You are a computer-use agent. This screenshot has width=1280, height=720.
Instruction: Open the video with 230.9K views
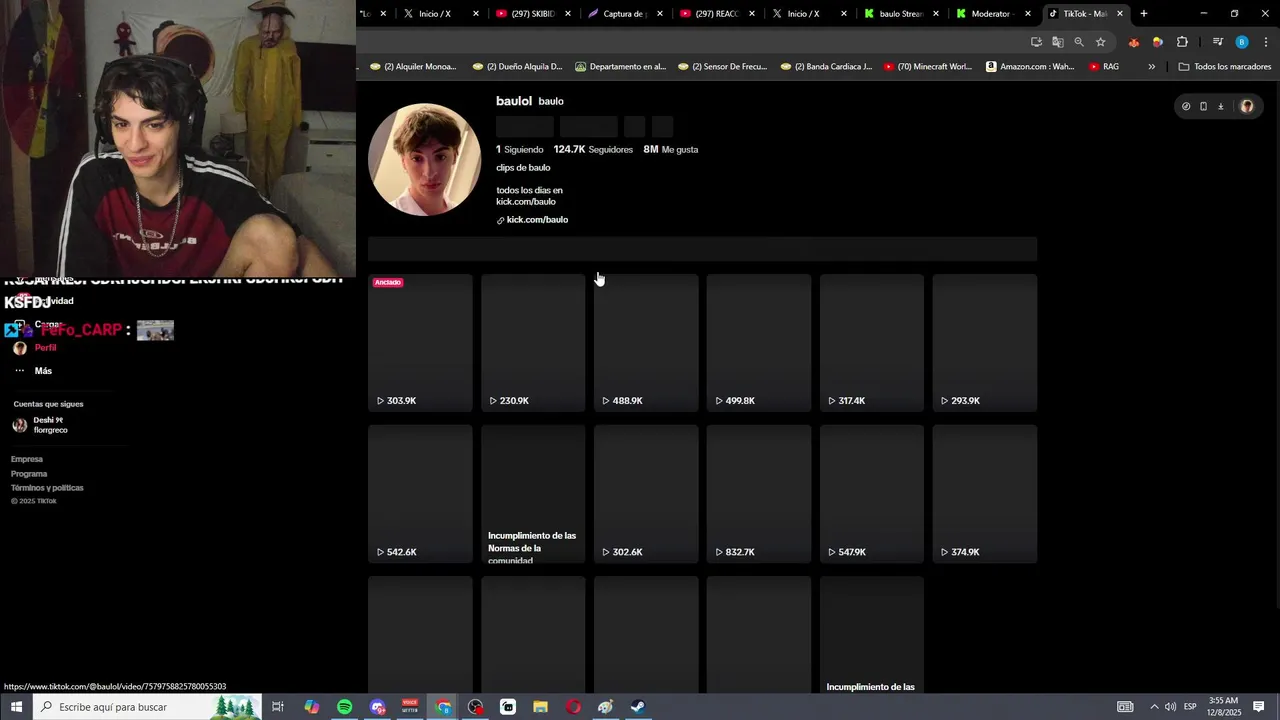click(533, 343)
